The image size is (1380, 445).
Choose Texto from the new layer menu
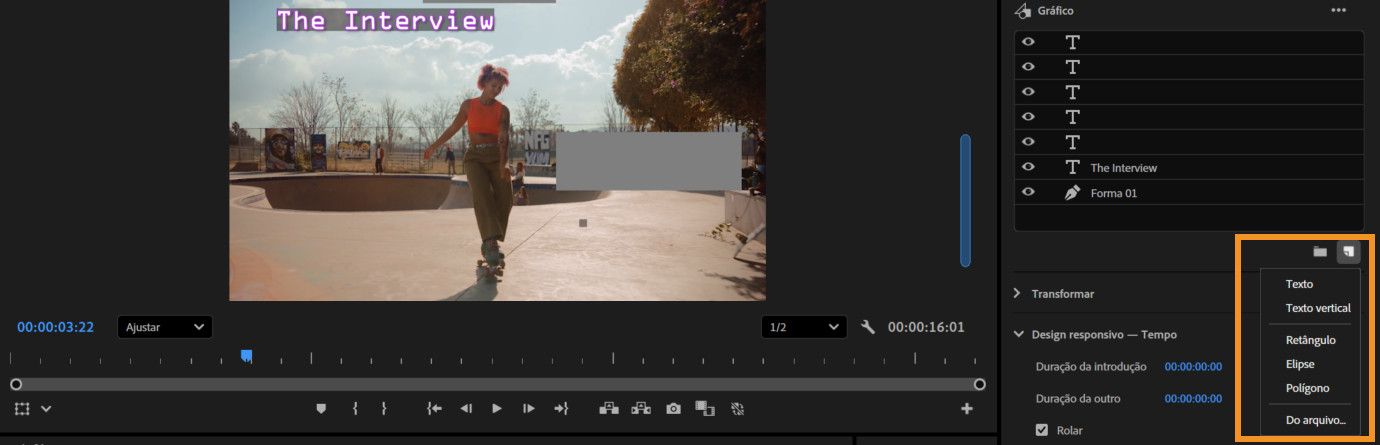coord(1299,284)
